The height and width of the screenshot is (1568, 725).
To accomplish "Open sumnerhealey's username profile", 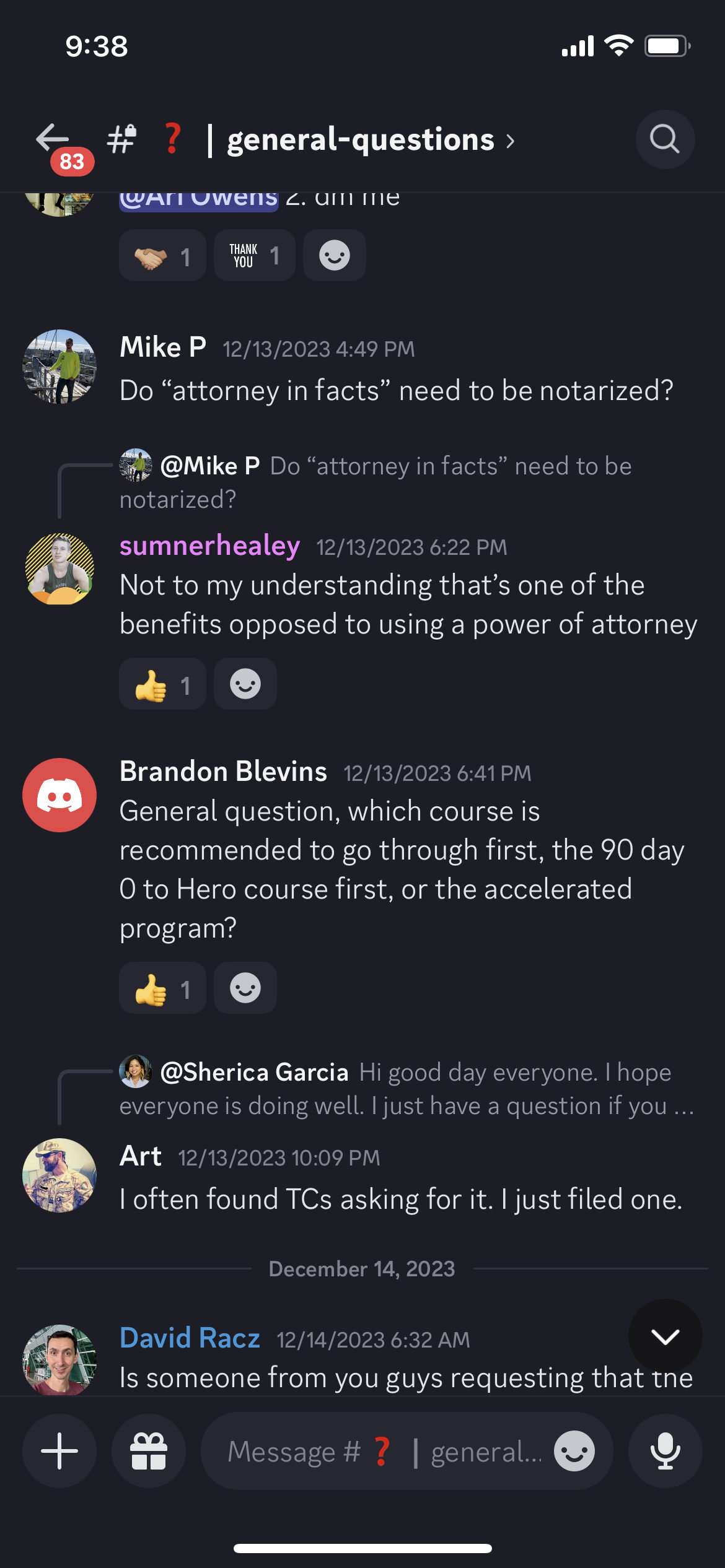I will 209,546.
